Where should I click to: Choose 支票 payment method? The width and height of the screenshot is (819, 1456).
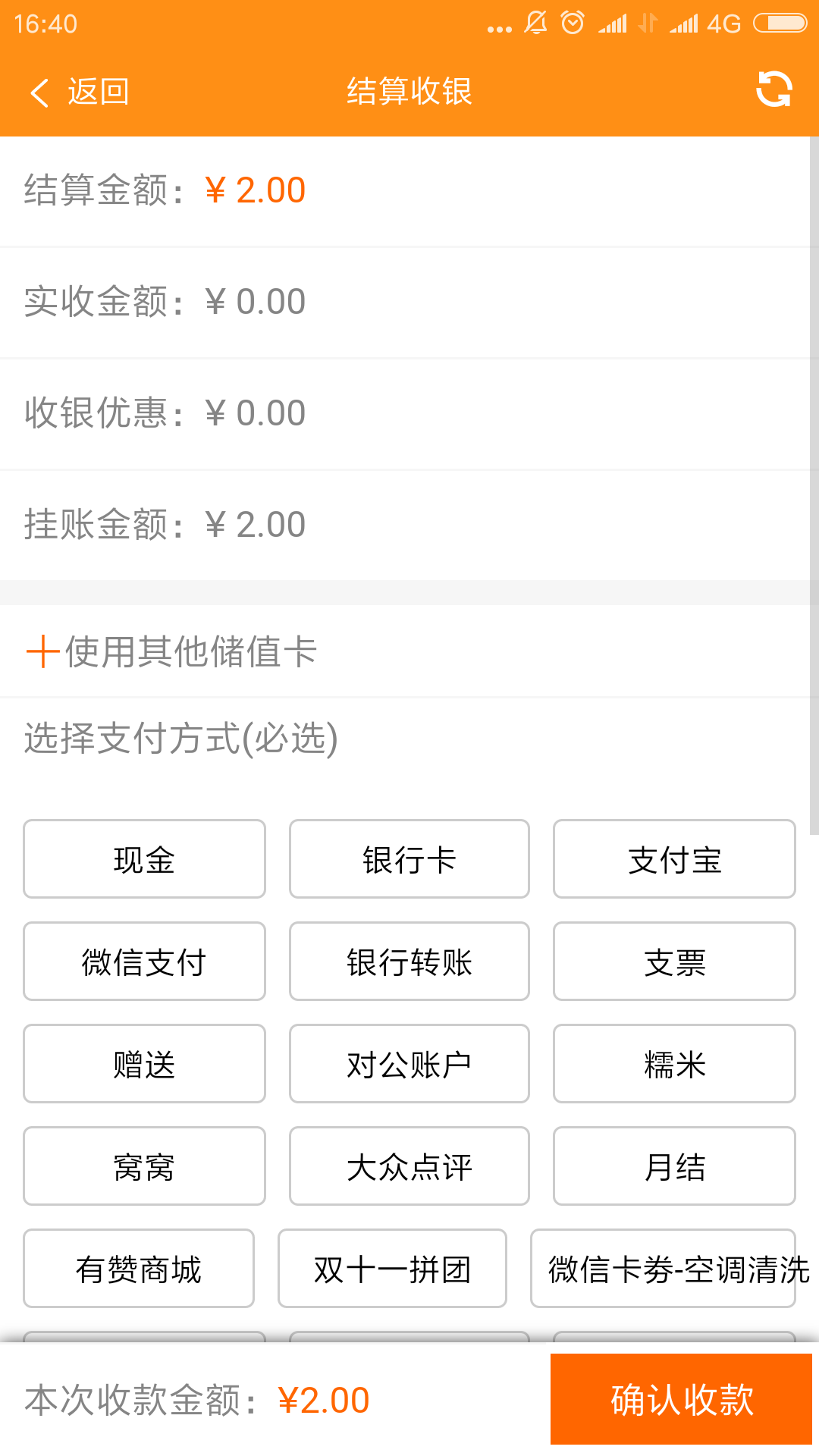point(674,962)
